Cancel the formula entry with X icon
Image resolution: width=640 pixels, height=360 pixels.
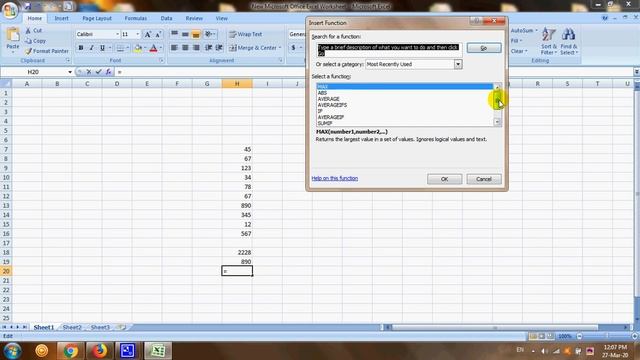pos(89,72)
